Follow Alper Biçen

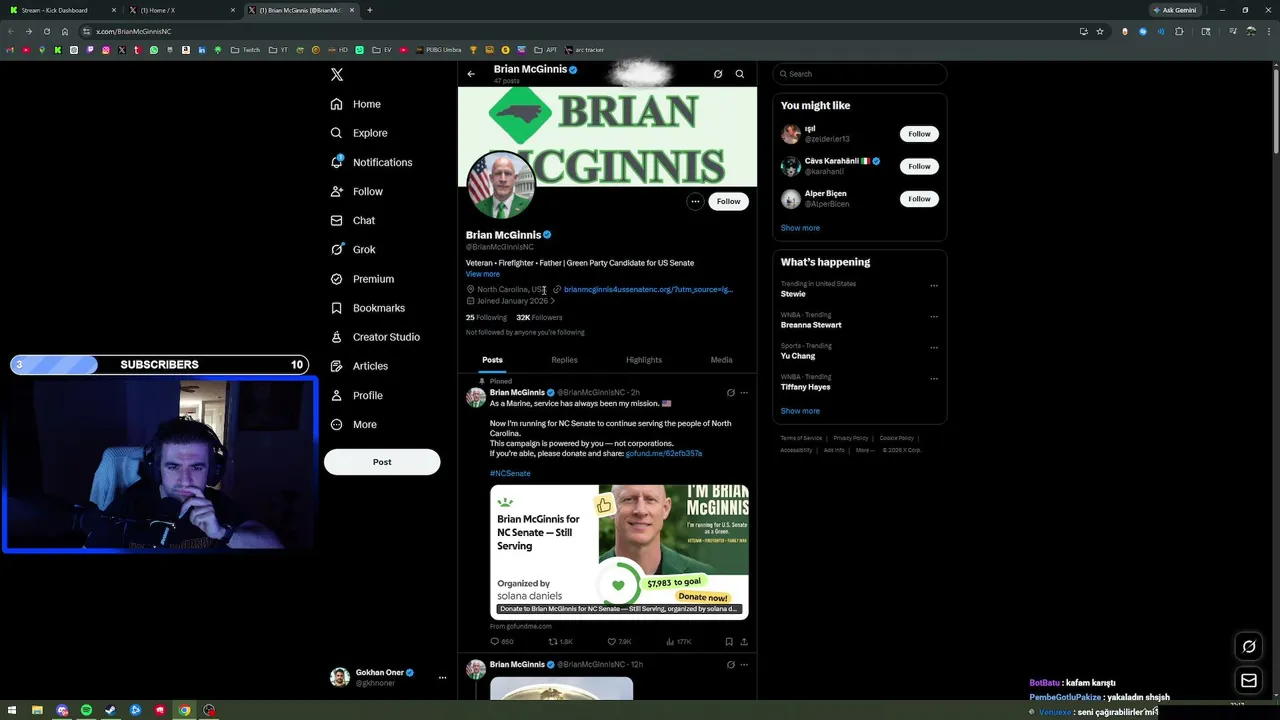(x=919, y=199)
